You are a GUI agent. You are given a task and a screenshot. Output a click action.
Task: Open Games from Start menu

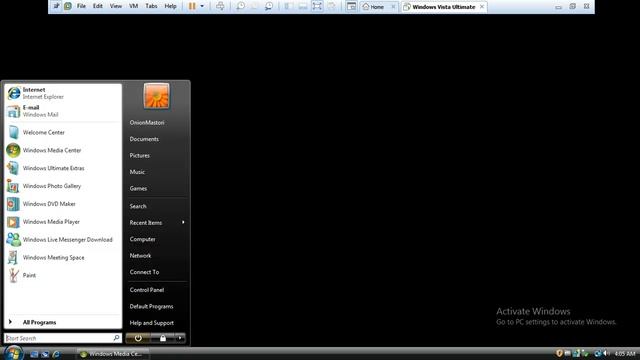(138, 189)
